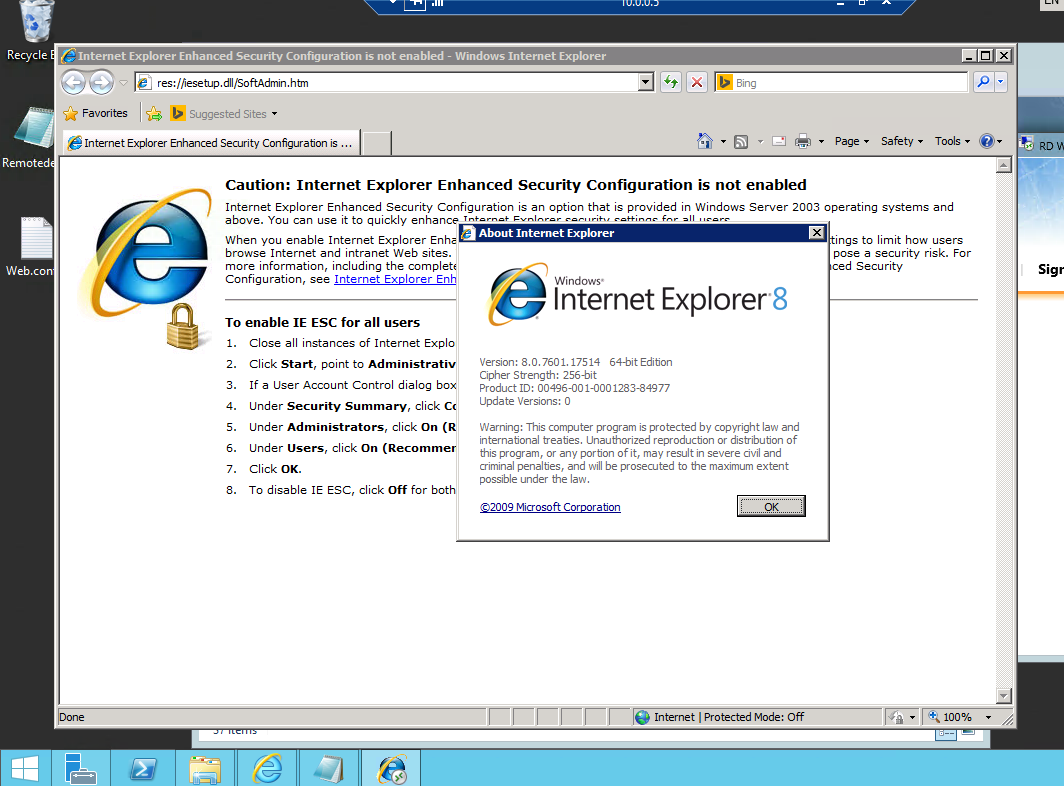Click the Done status bar text
The height and width of the screenshot is (786, 1064).
72,717
